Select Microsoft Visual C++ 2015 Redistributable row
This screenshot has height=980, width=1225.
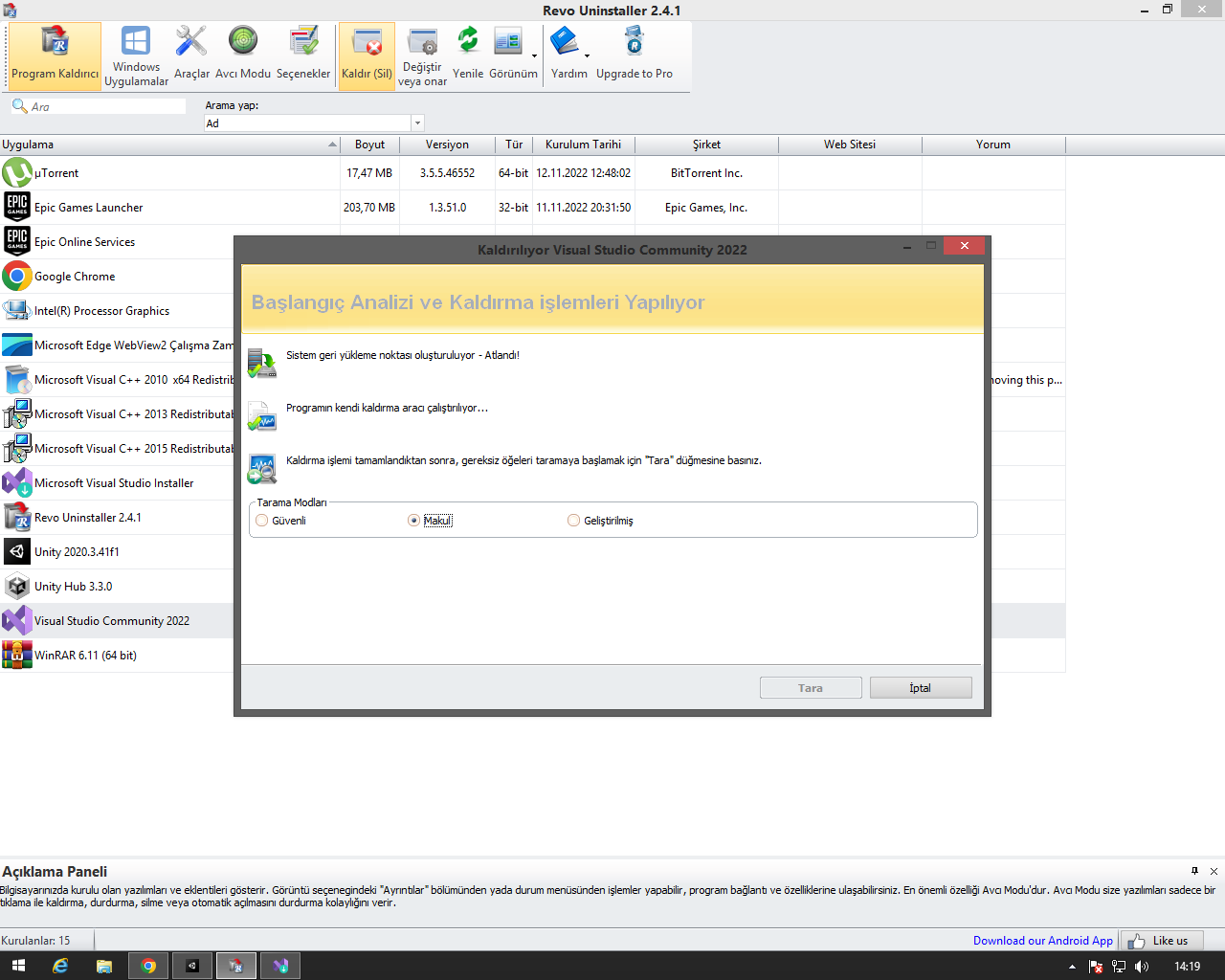(117, 449)
